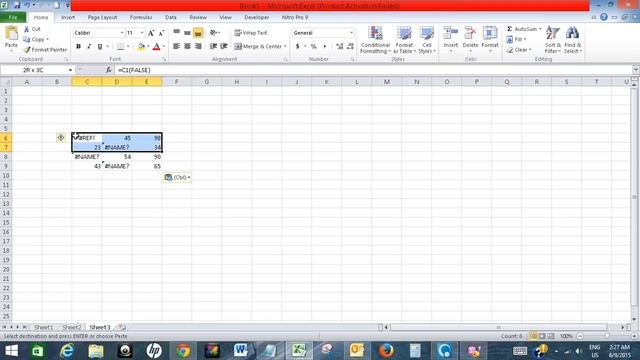Activate the Format Painter brush
Image resolution: width=640 pixels, height=360 pixels.
pos(27,49)
